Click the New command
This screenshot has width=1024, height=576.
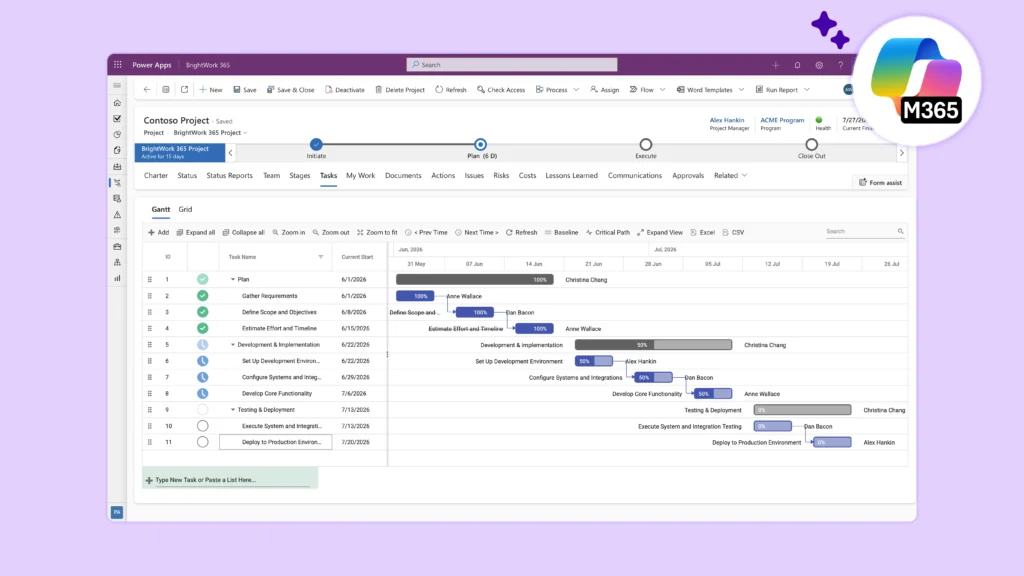pyautogui.click(x=211, y=89)
